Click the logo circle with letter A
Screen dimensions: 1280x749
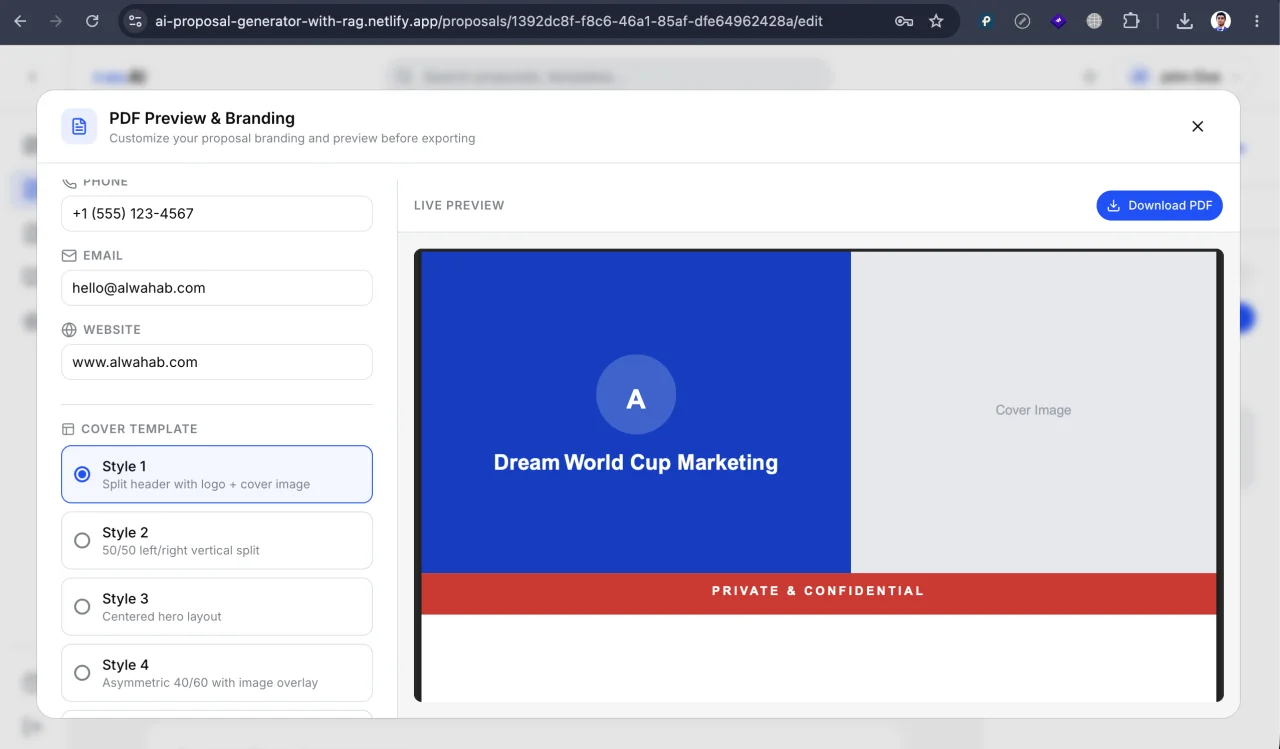coord(636,395)
